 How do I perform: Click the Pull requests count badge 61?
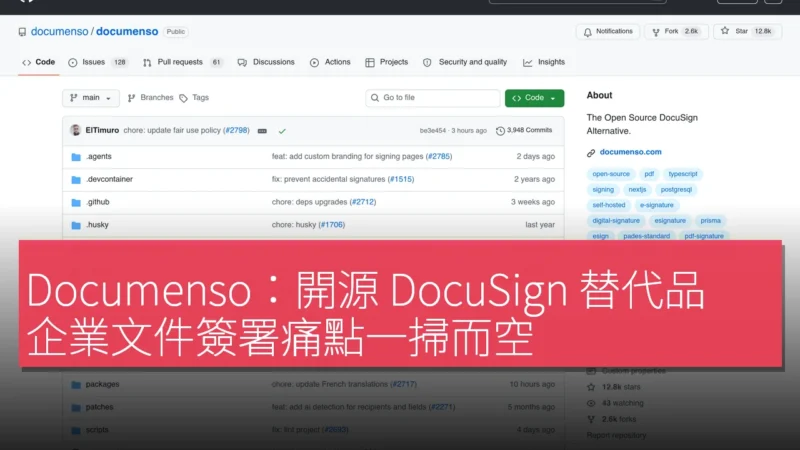[x=216, y=62]
